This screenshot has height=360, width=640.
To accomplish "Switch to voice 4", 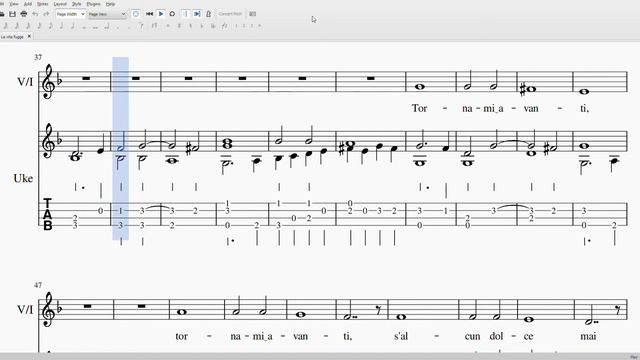I will [260, 26].
